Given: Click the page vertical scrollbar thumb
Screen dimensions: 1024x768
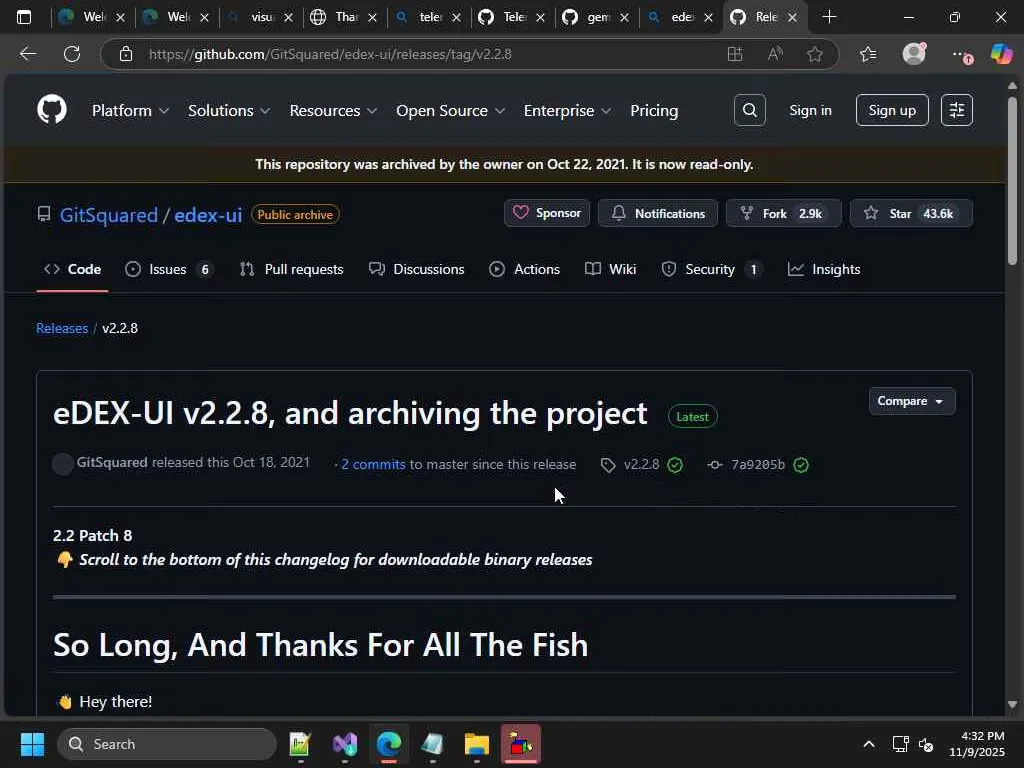Looking at the screenshot, I should 1012,181.
